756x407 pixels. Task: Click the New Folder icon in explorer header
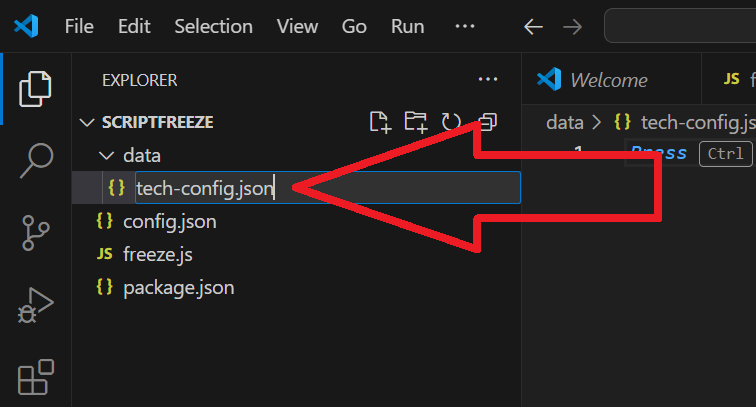pyautogui.click(x=416, y=122)
